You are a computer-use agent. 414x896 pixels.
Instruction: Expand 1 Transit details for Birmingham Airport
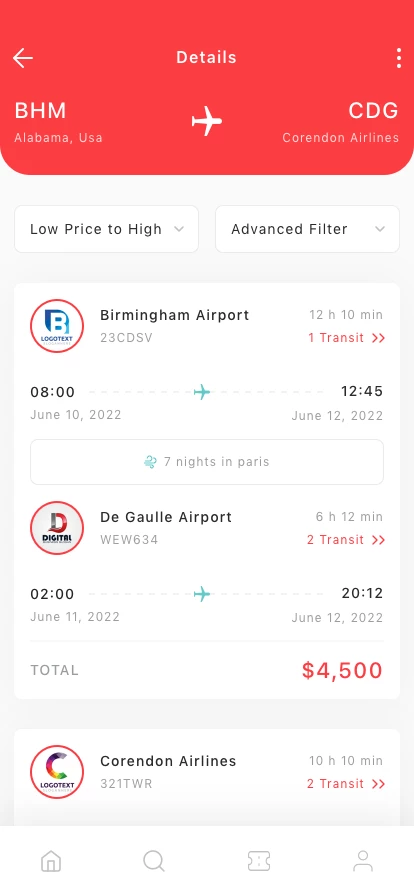tap(346, 338)
